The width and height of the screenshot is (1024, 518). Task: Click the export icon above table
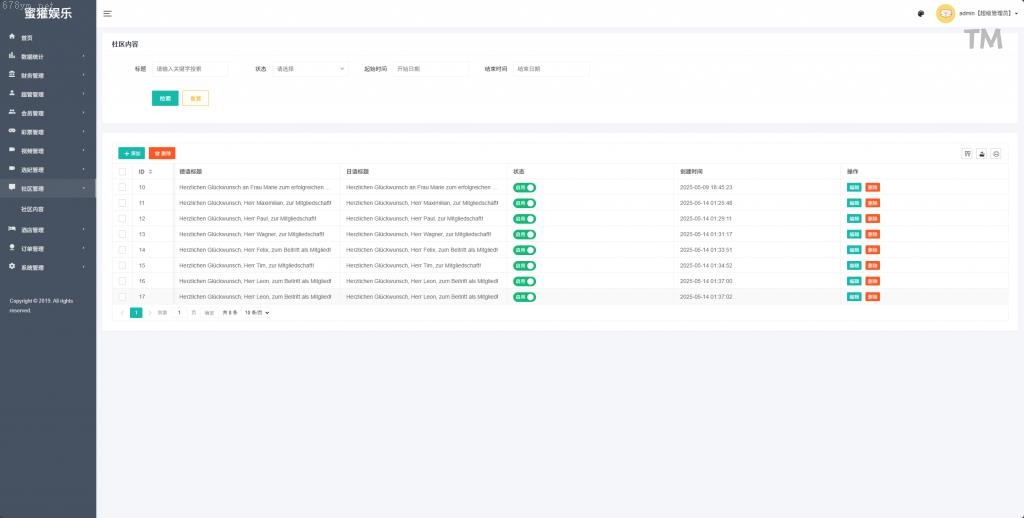(982, 153)
